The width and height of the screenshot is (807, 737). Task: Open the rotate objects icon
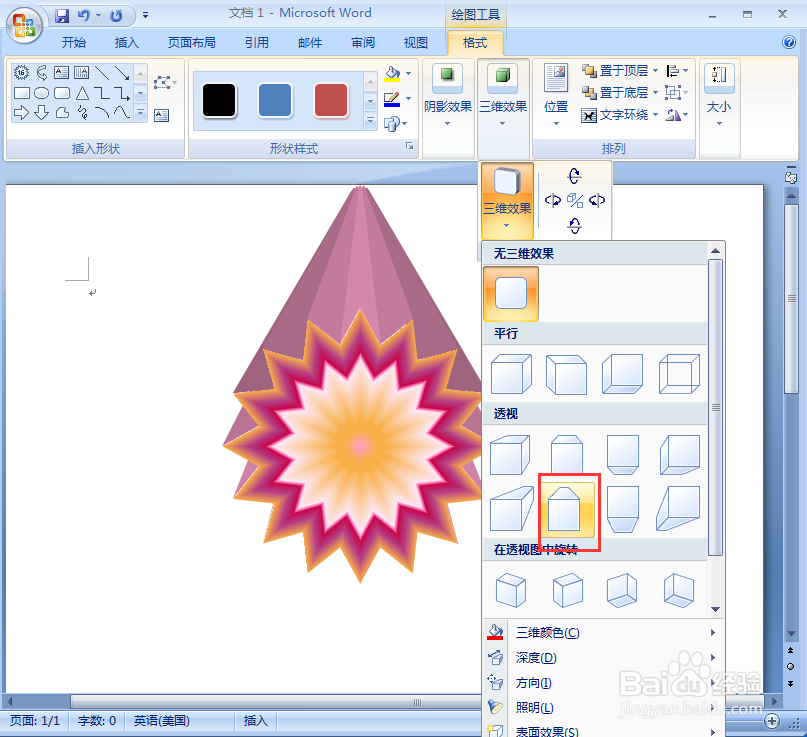(x=676, y=115)
